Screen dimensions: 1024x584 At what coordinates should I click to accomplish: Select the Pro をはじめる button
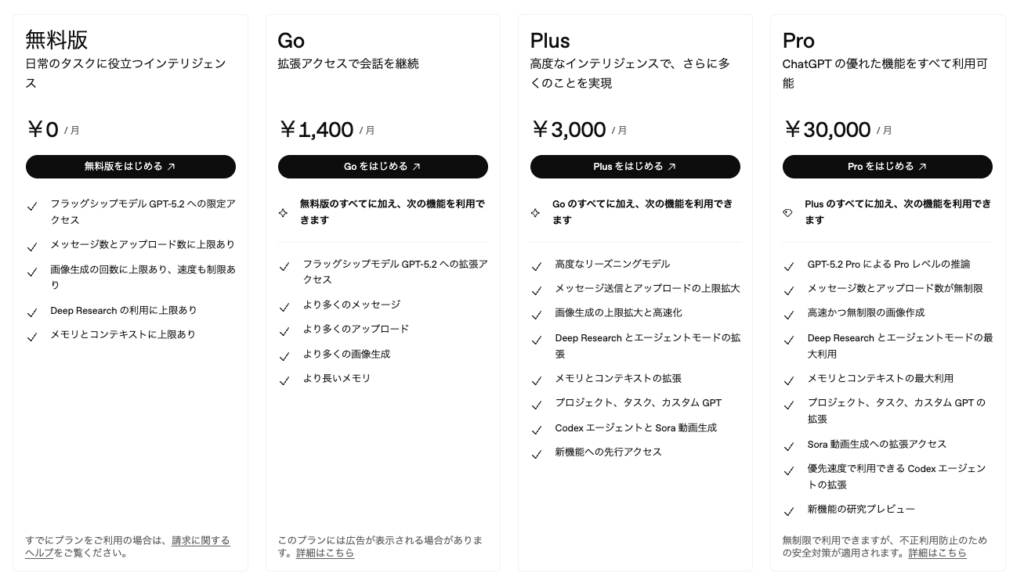tap(887, 167)
